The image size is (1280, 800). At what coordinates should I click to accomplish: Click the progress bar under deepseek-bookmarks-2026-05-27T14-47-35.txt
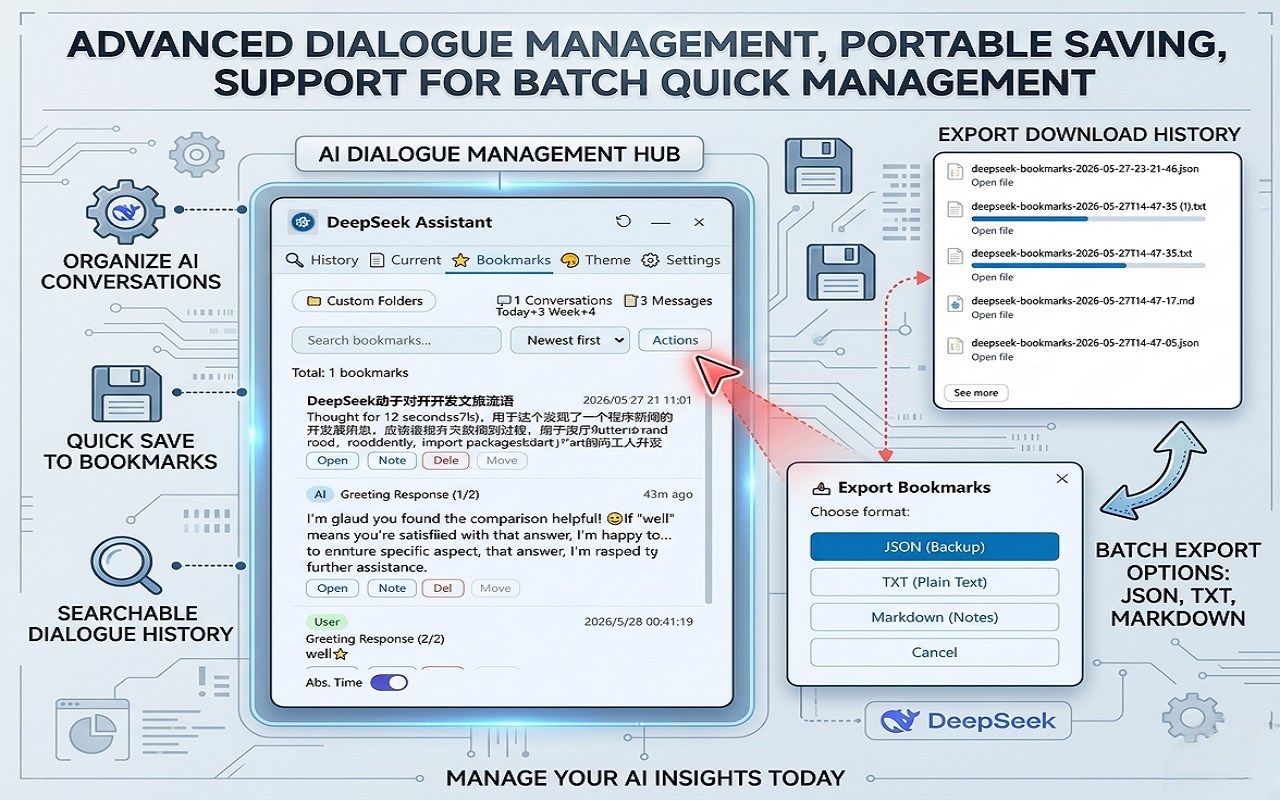[1088, 265]
